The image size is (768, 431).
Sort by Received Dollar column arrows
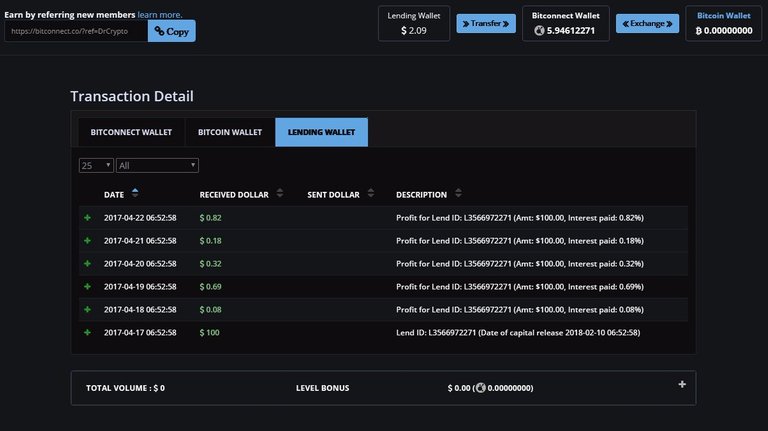(x=280, y=194)
